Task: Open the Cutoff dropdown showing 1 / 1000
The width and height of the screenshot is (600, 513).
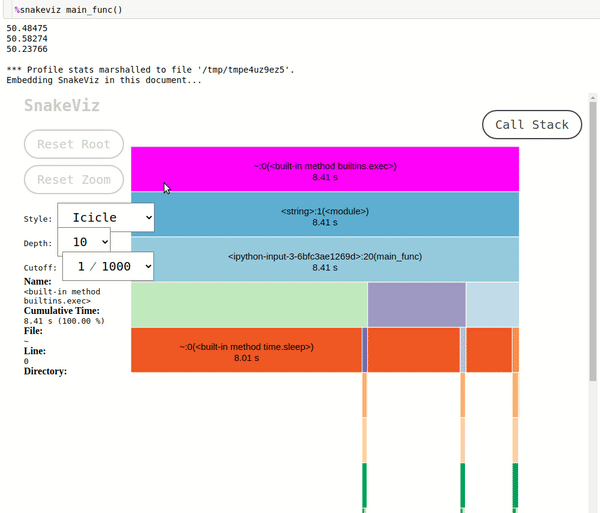Action: 108,266
